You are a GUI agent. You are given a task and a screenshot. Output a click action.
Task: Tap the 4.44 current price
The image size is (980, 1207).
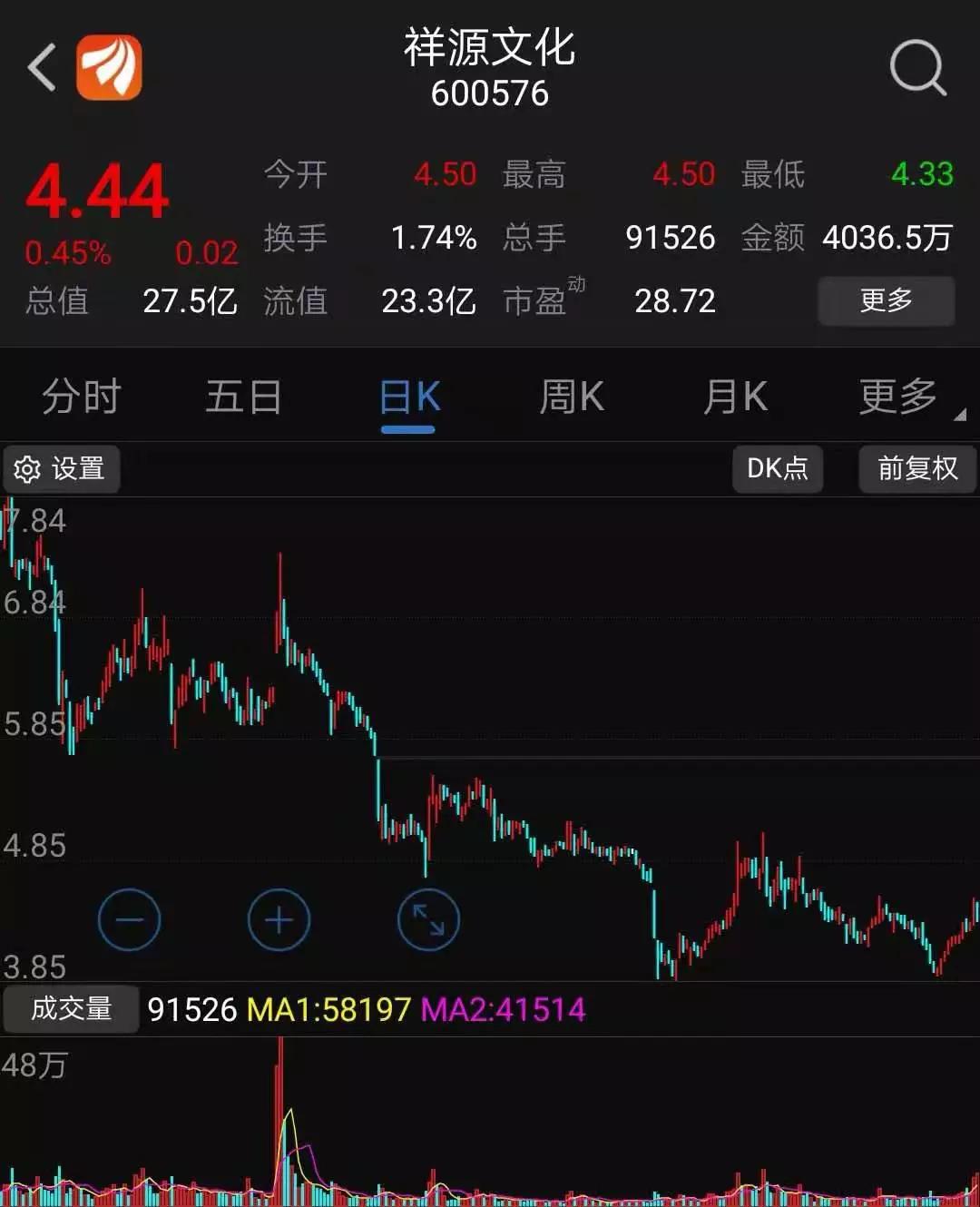[x=97, y=192]
